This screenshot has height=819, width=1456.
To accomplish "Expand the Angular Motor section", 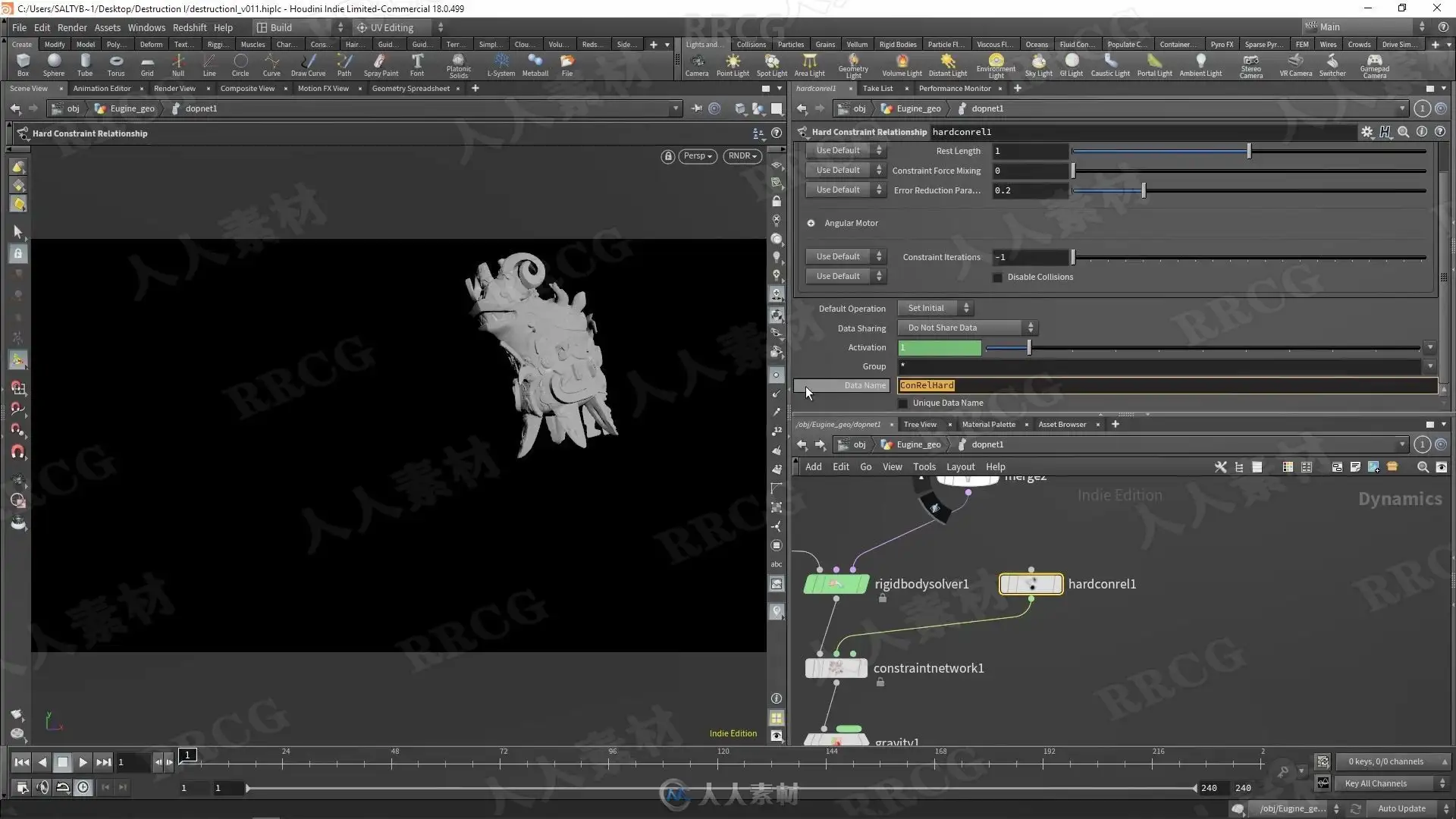I will click(811, 224).
